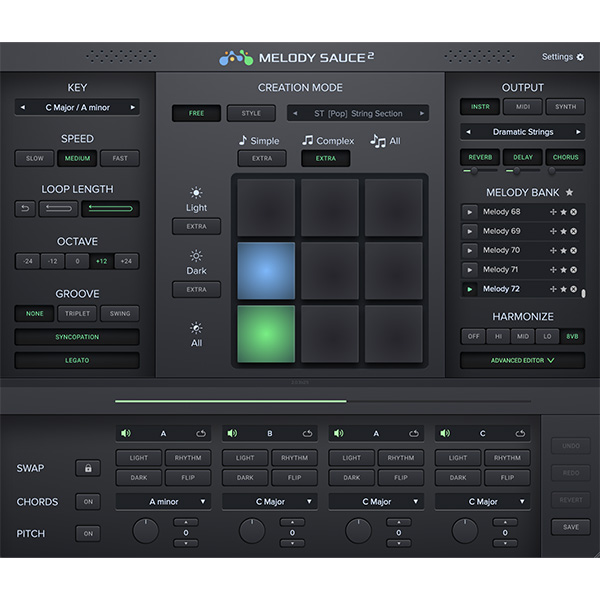600x600 pixels.
Task: Click the All notes icon
Action: (x=378, y=141)
